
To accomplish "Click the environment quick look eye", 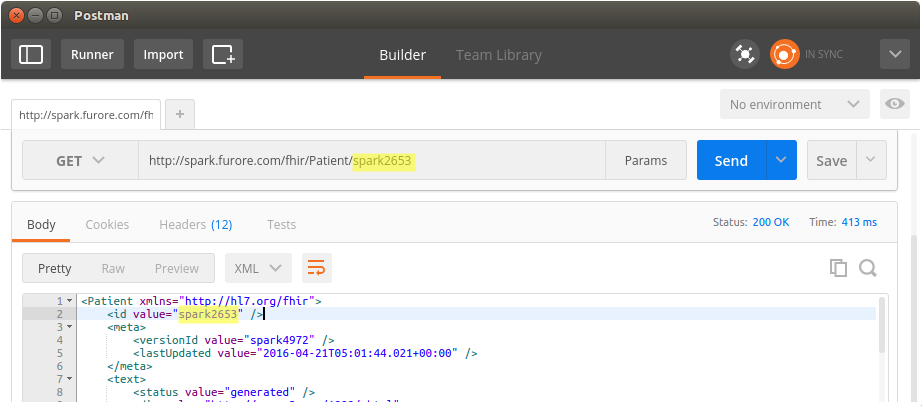I will coord(894,104).
